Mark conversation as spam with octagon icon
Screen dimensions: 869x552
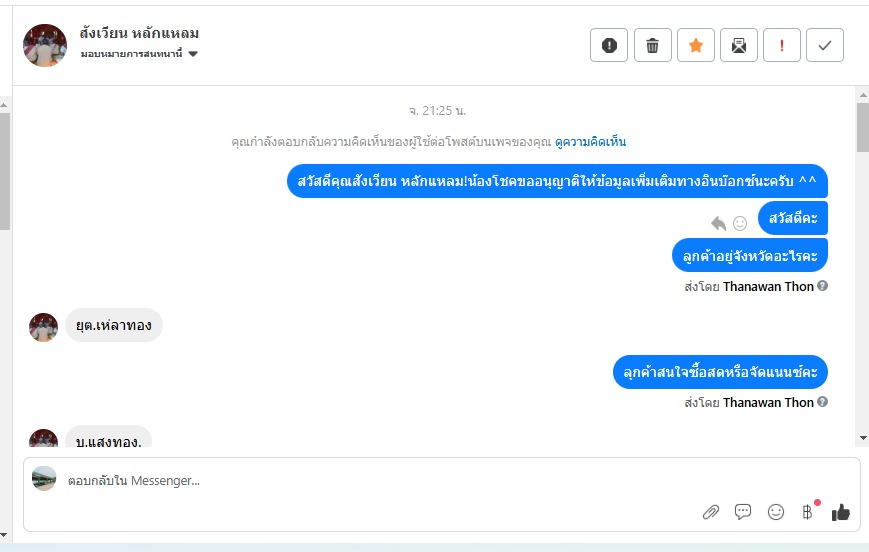pos(609,45)
